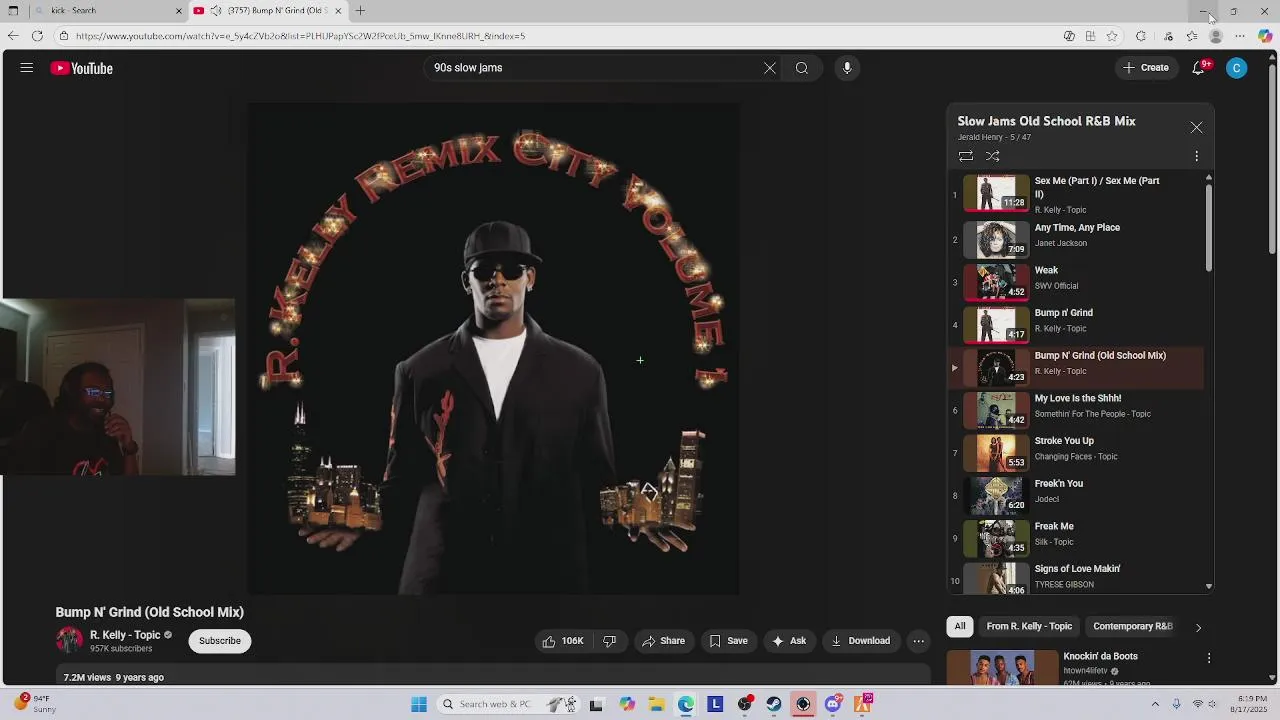Viewport: 1280px width, 720px height.
Task: Like the video with 106K likes
Action: (x=563, y=641)
